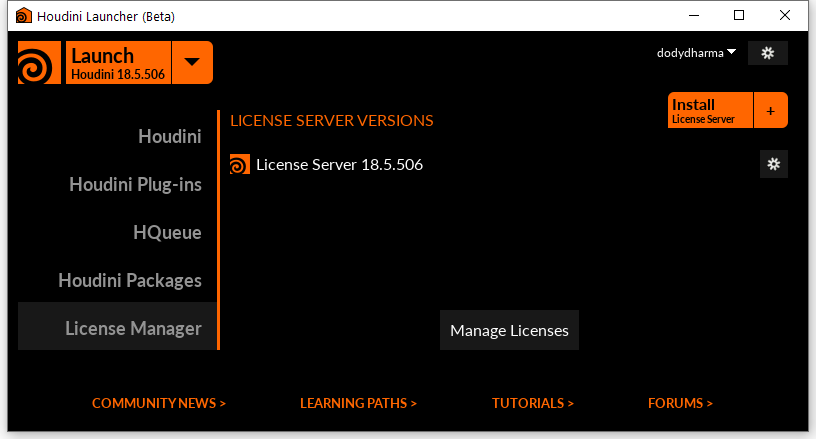Visit the Learning Paths link
This screenshot has height=439, width=816.
358,403
